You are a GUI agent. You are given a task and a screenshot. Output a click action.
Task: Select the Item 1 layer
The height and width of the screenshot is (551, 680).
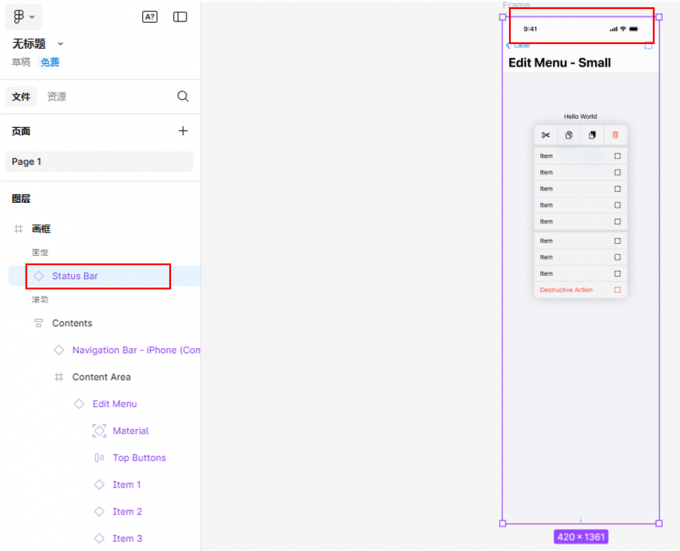127,484
